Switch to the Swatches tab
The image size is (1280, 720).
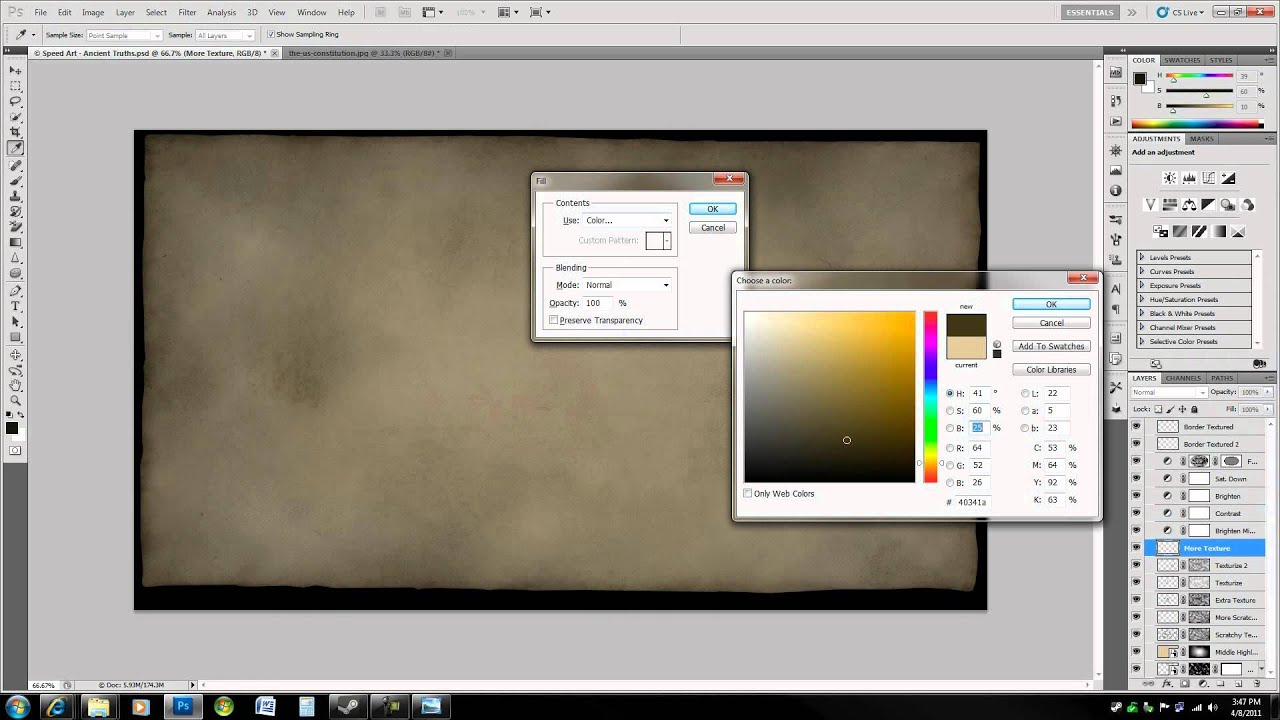(x=1182, y=60)
